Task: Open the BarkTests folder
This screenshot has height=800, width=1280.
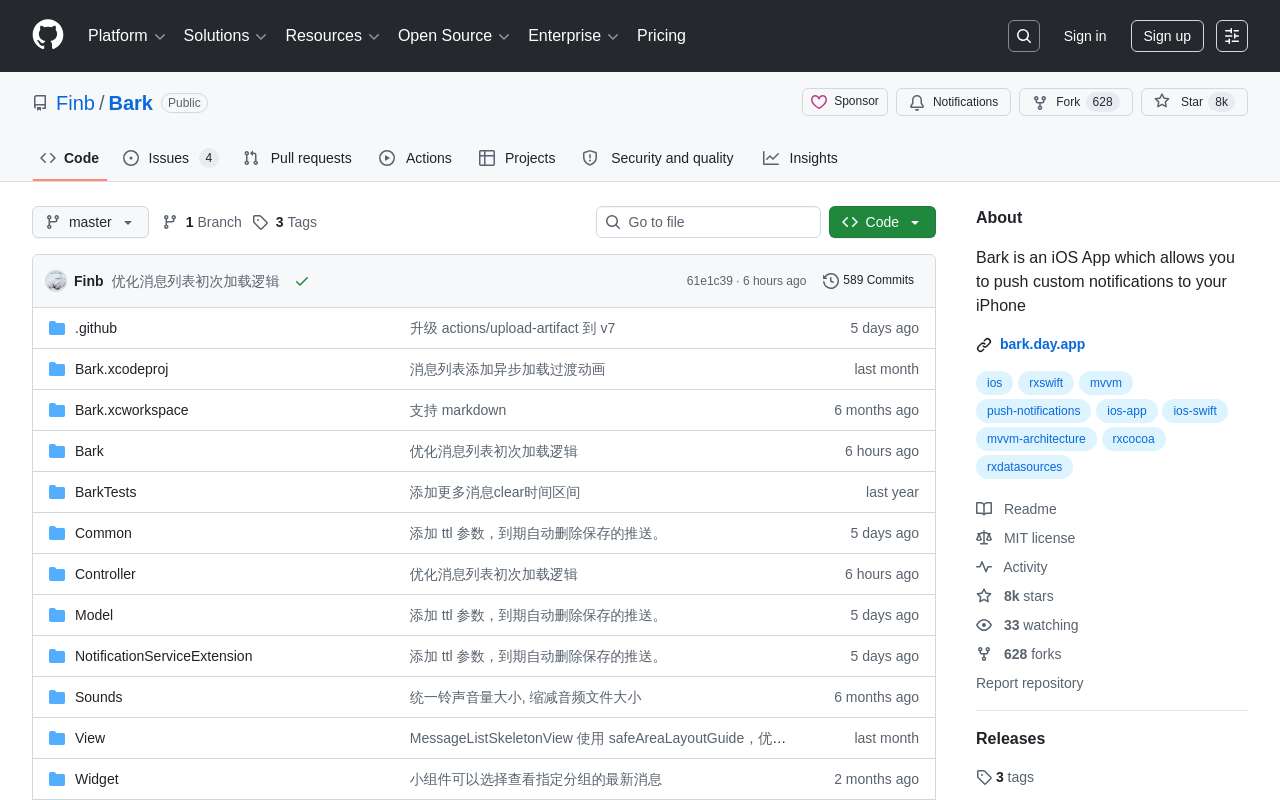Action: point(105,492)
